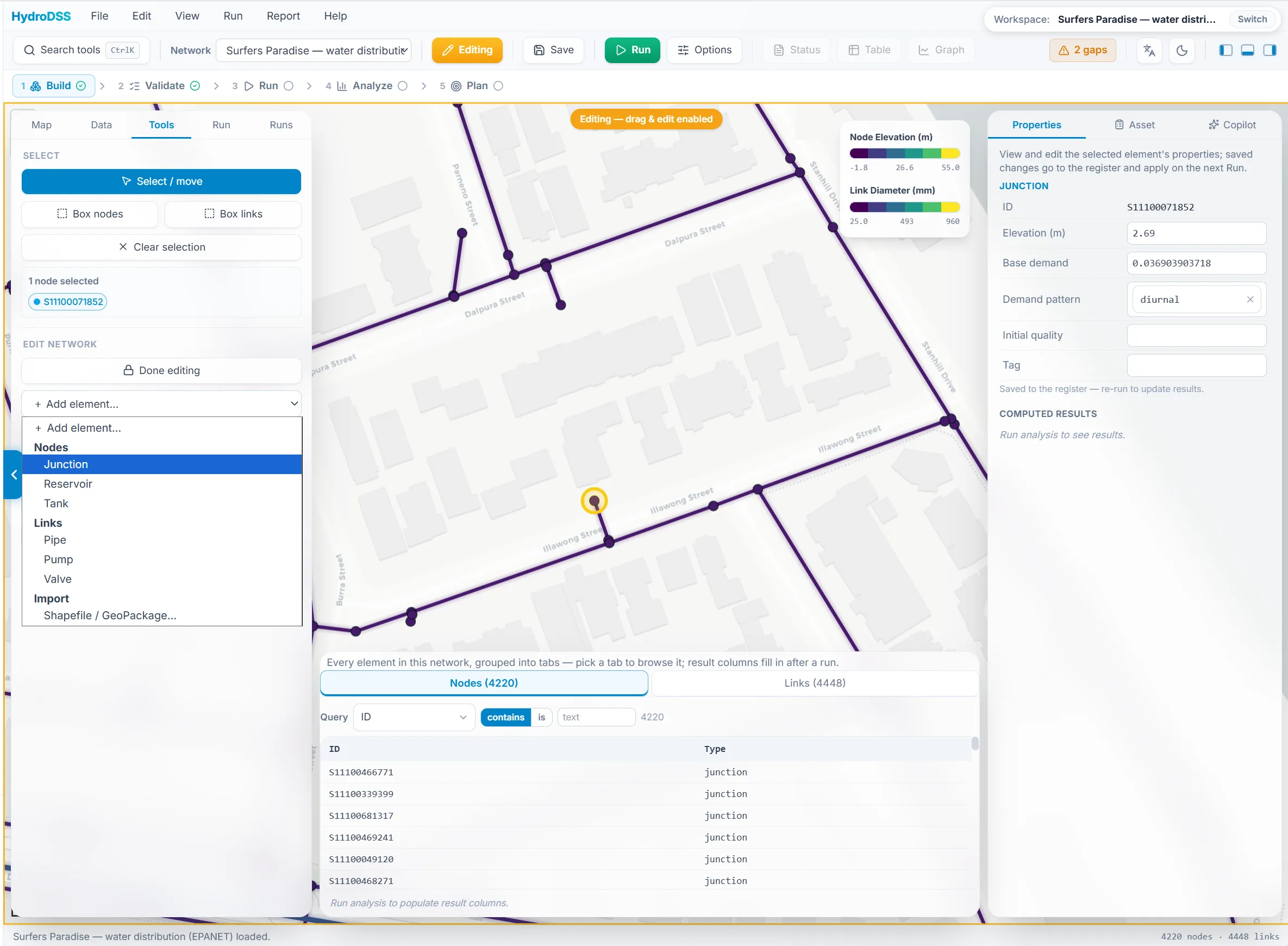Open the View menu
1288x946 pixels.
coord(187,16)
